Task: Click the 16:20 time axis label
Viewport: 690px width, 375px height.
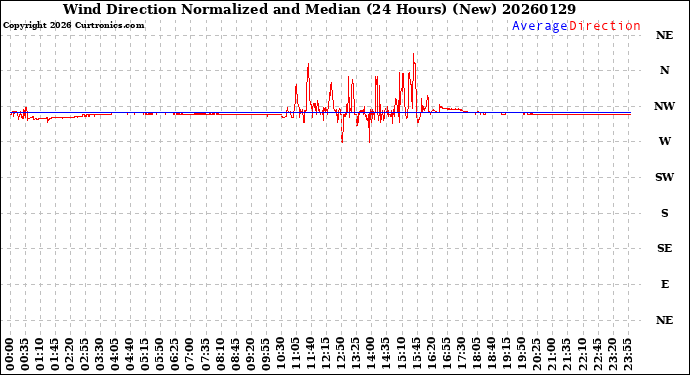Action: pyautogui.click(x=431, y=355)
